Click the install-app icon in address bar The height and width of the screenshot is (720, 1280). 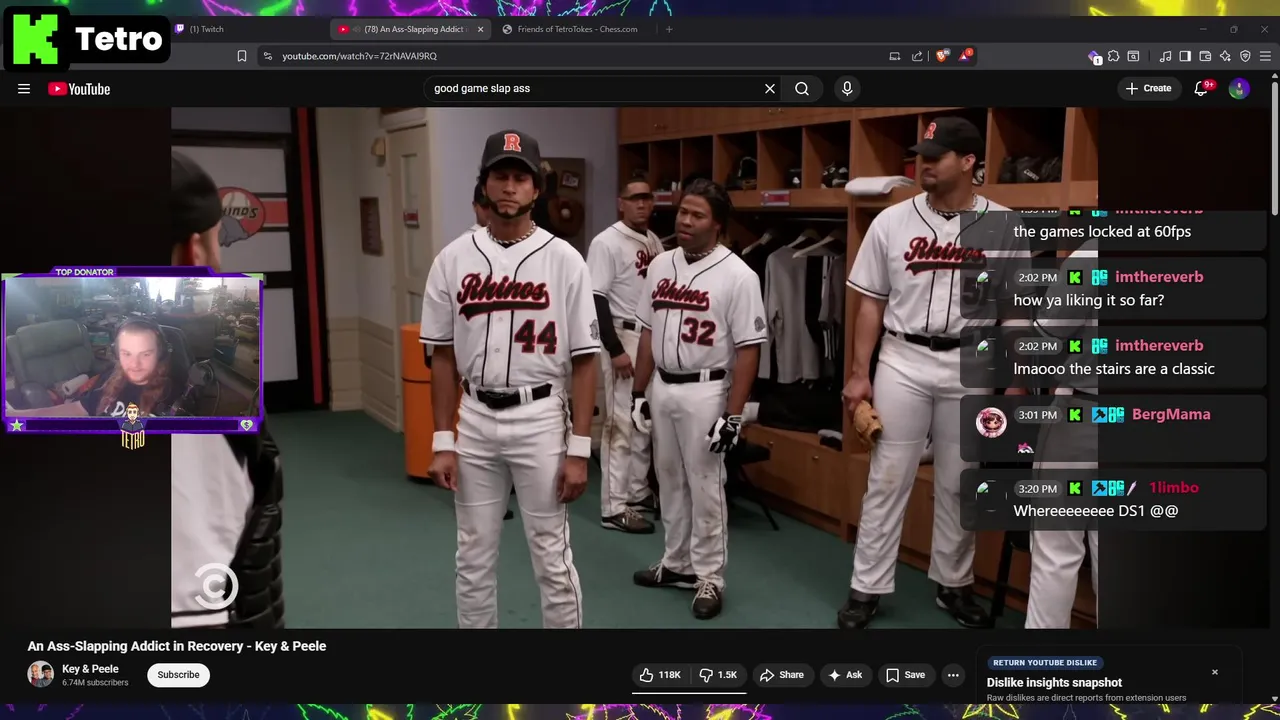pyautogui.click(x=895, y=56)
